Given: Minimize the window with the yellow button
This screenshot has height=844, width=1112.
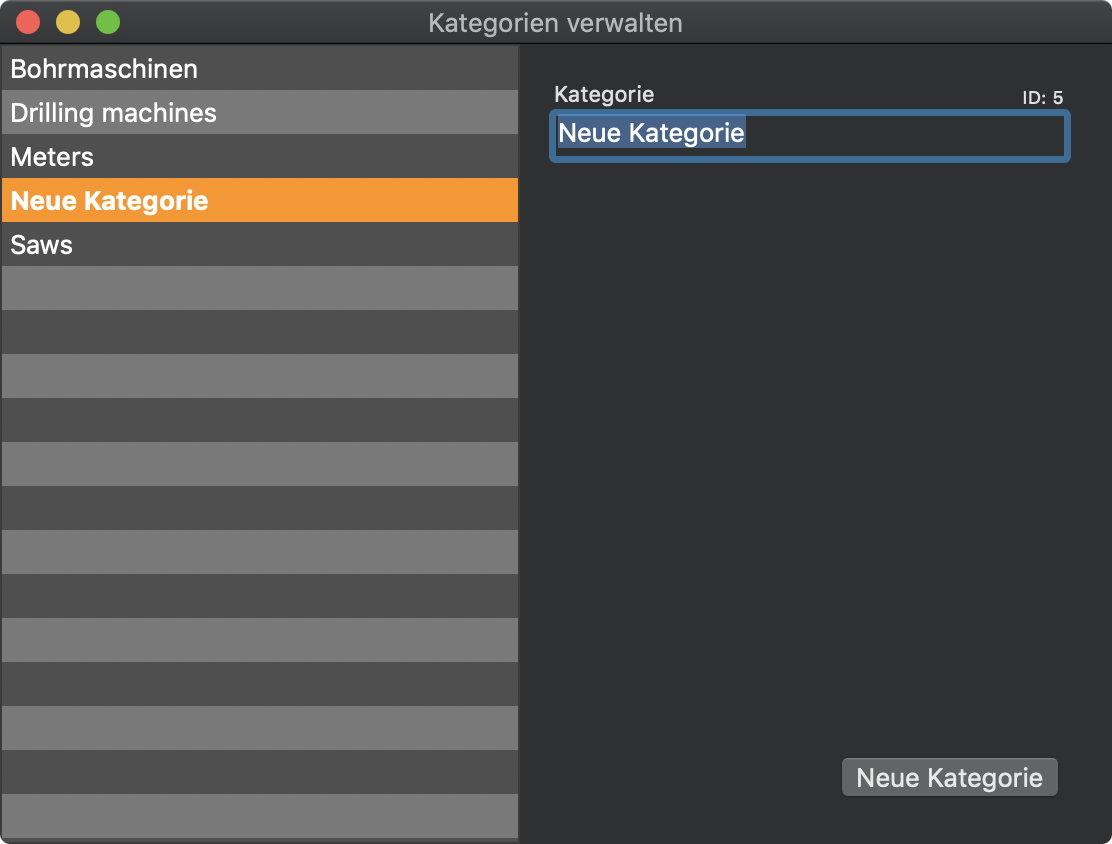Looking at the screenshot, I should 68,22.
